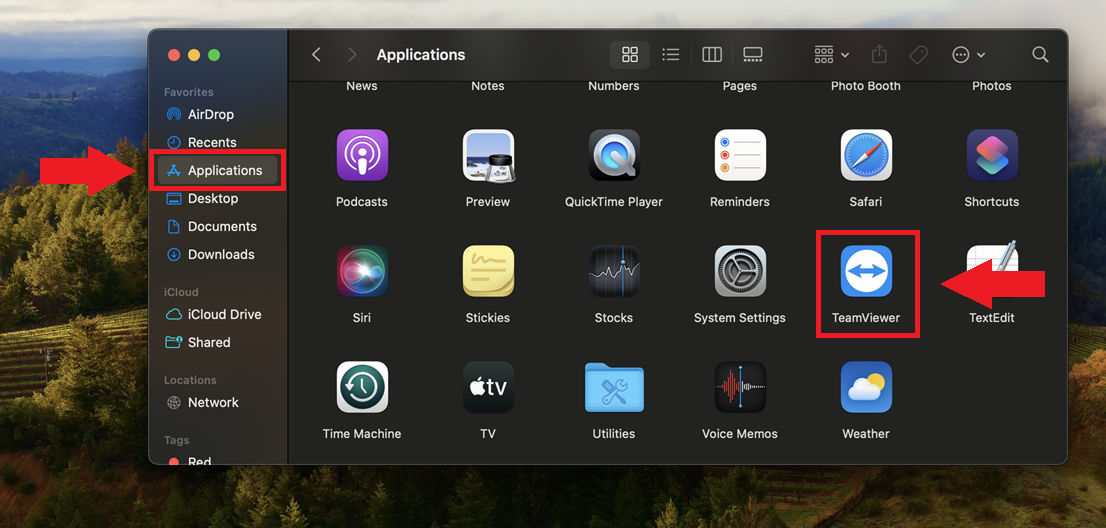Open the group-by options dropdown
The image size is (1106, 528).
[831, 54]
